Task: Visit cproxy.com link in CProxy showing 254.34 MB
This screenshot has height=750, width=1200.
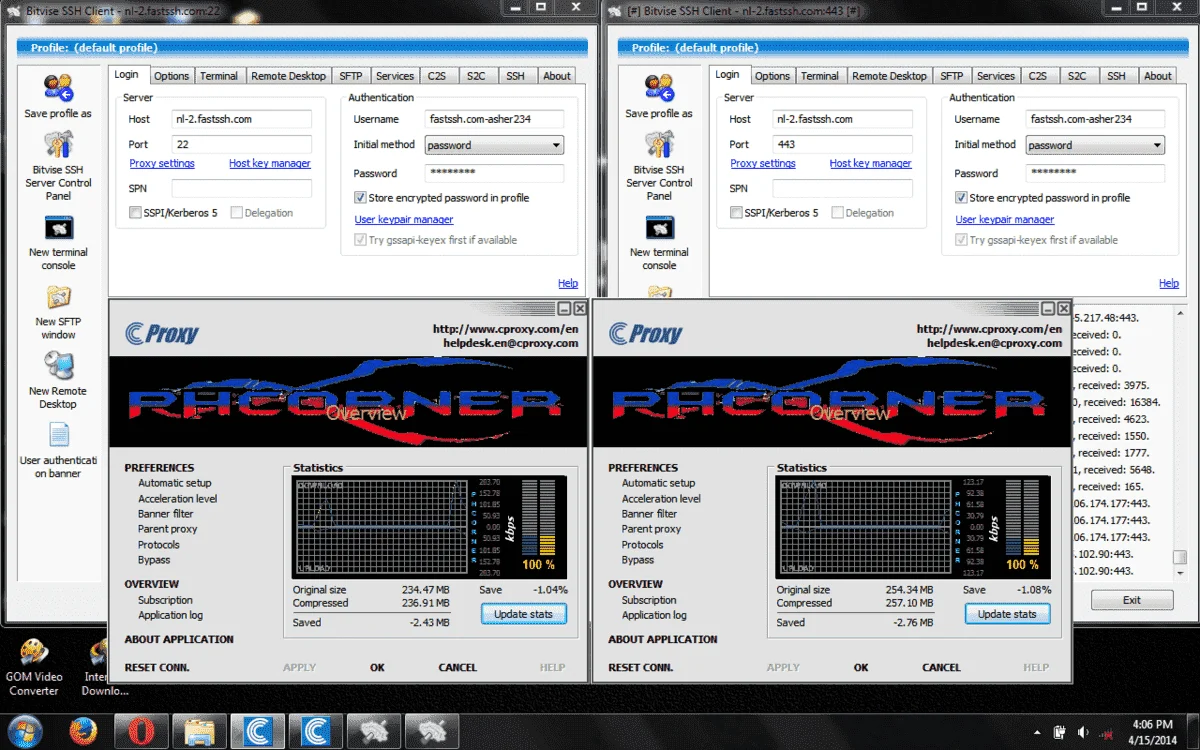Action: point(989,329)
